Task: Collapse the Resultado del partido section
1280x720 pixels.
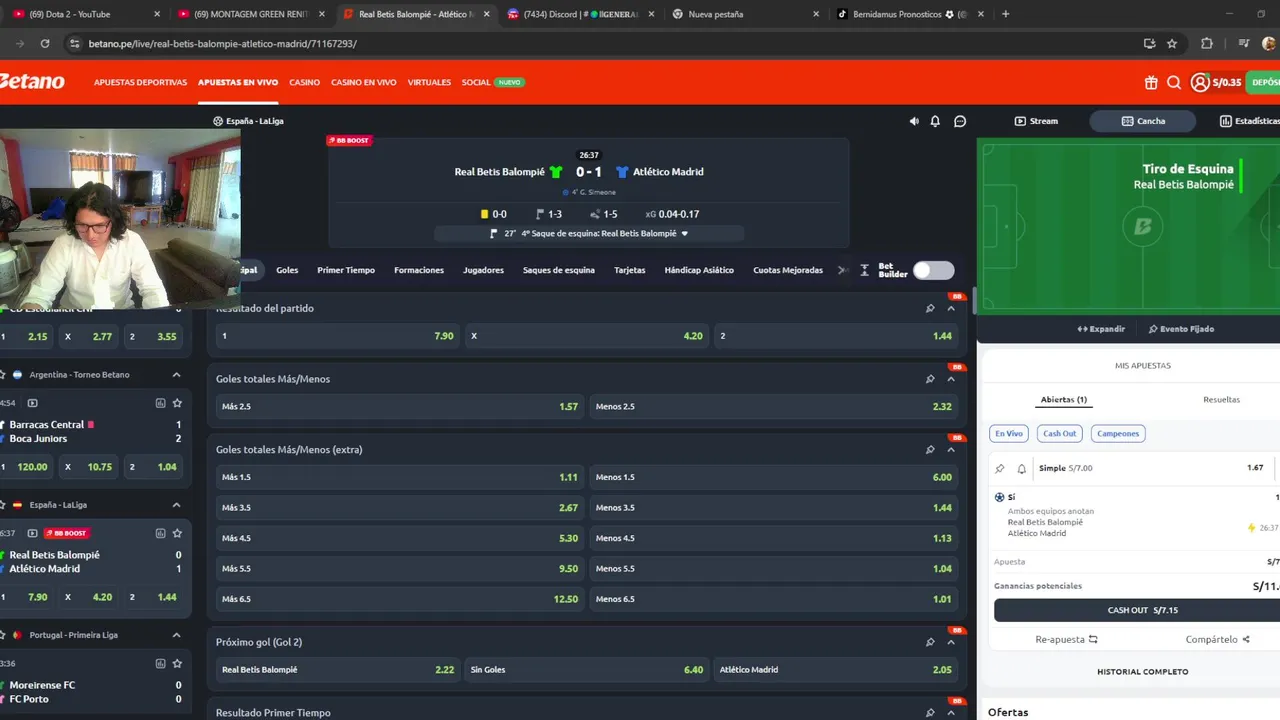Action: [951, 308]
